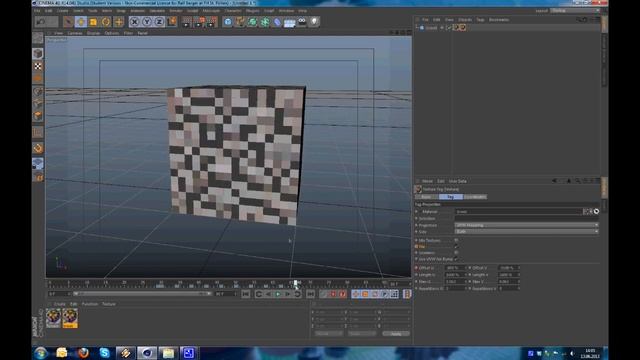
Task: Open viewport Display menu
Action: pos(93,33)
